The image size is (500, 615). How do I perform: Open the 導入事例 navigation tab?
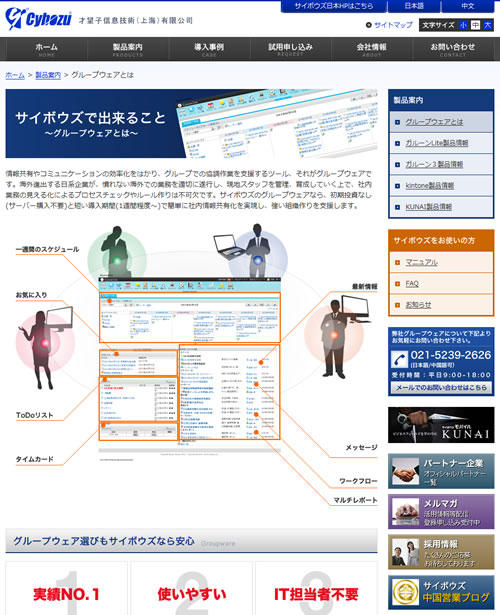pyautogui.click(x=209, y=49)
